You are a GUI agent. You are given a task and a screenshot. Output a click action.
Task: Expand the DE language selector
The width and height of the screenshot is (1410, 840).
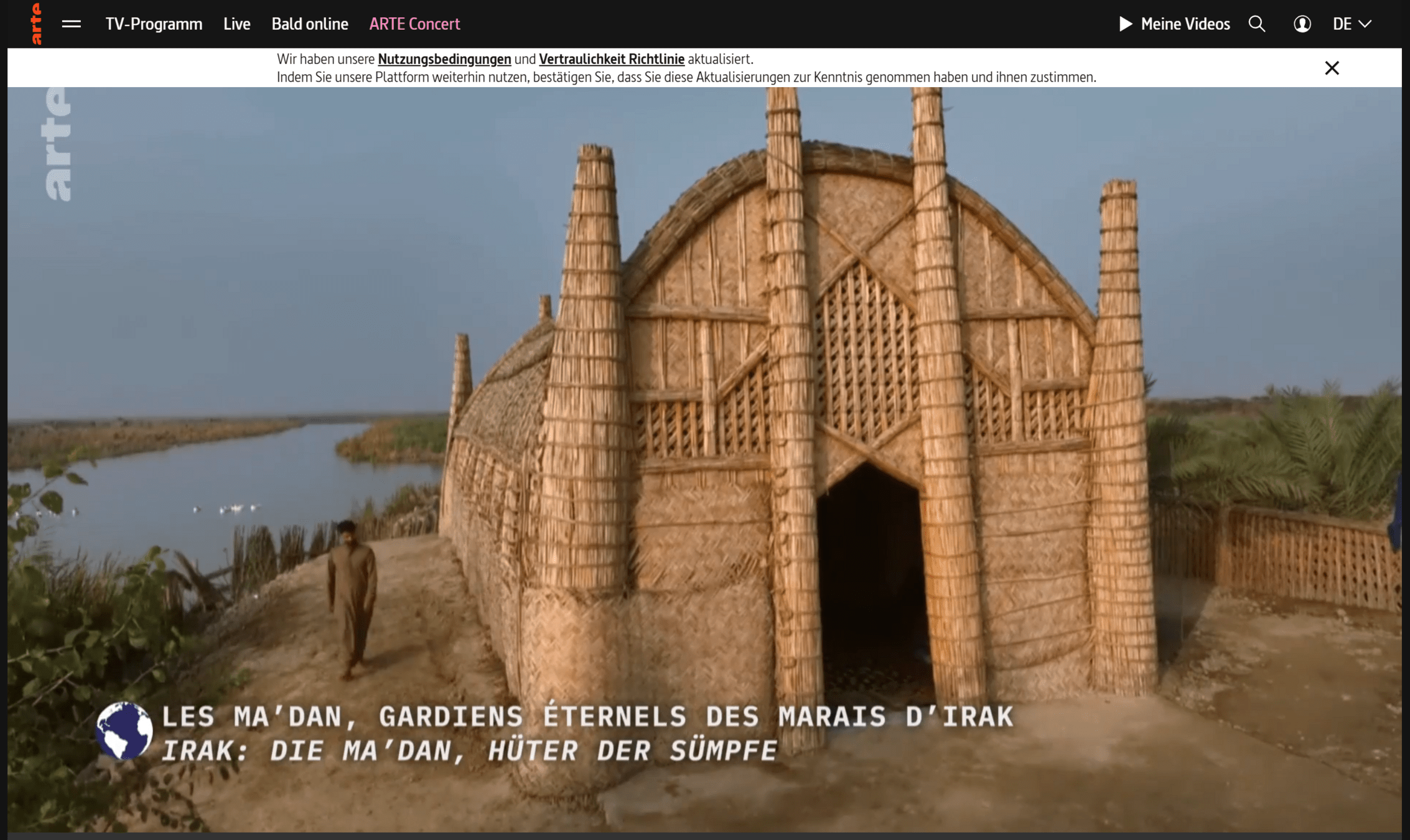point(1342,24)
